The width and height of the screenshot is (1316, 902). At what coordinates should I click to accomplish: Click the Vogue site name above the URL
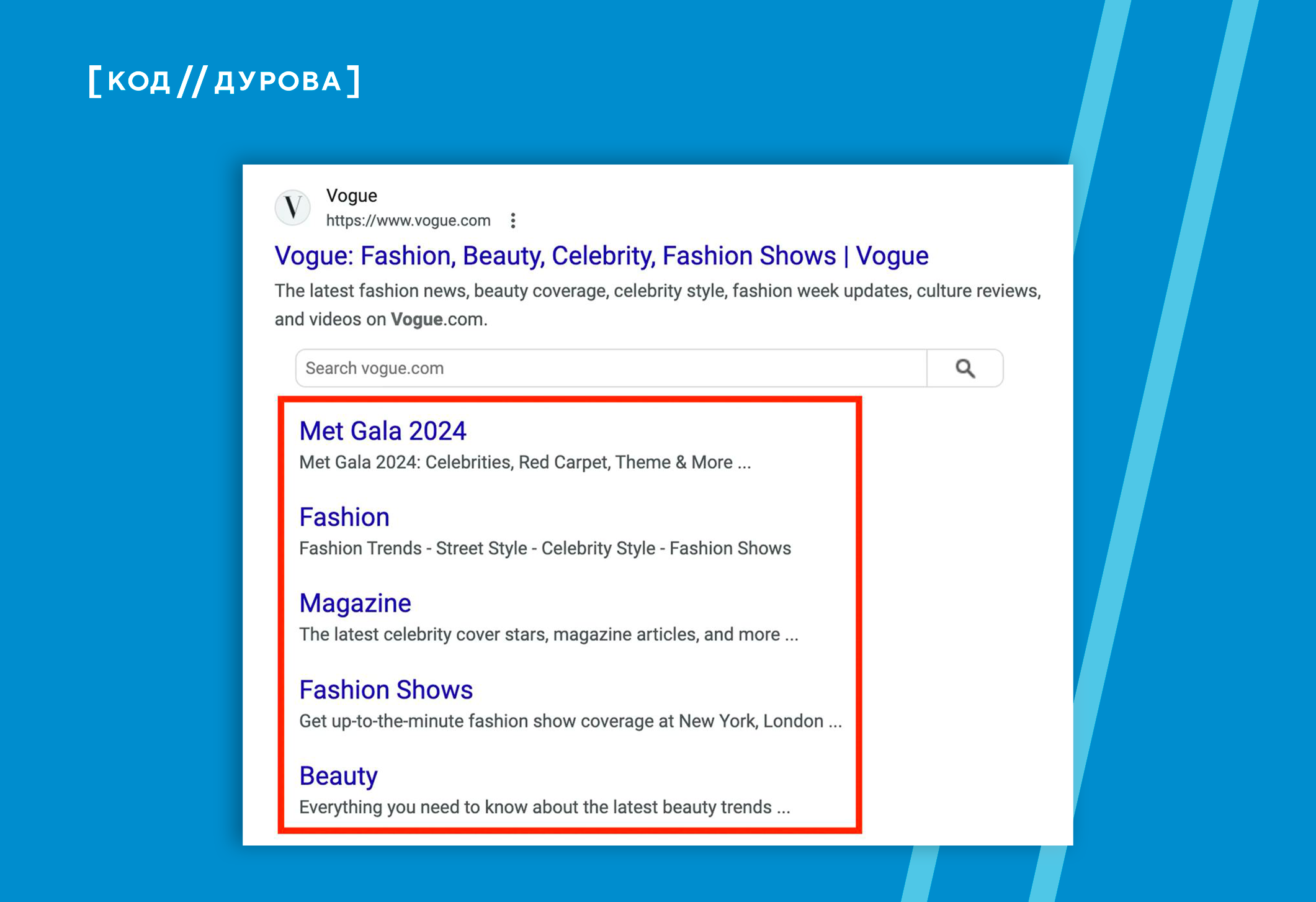[352, 196]
